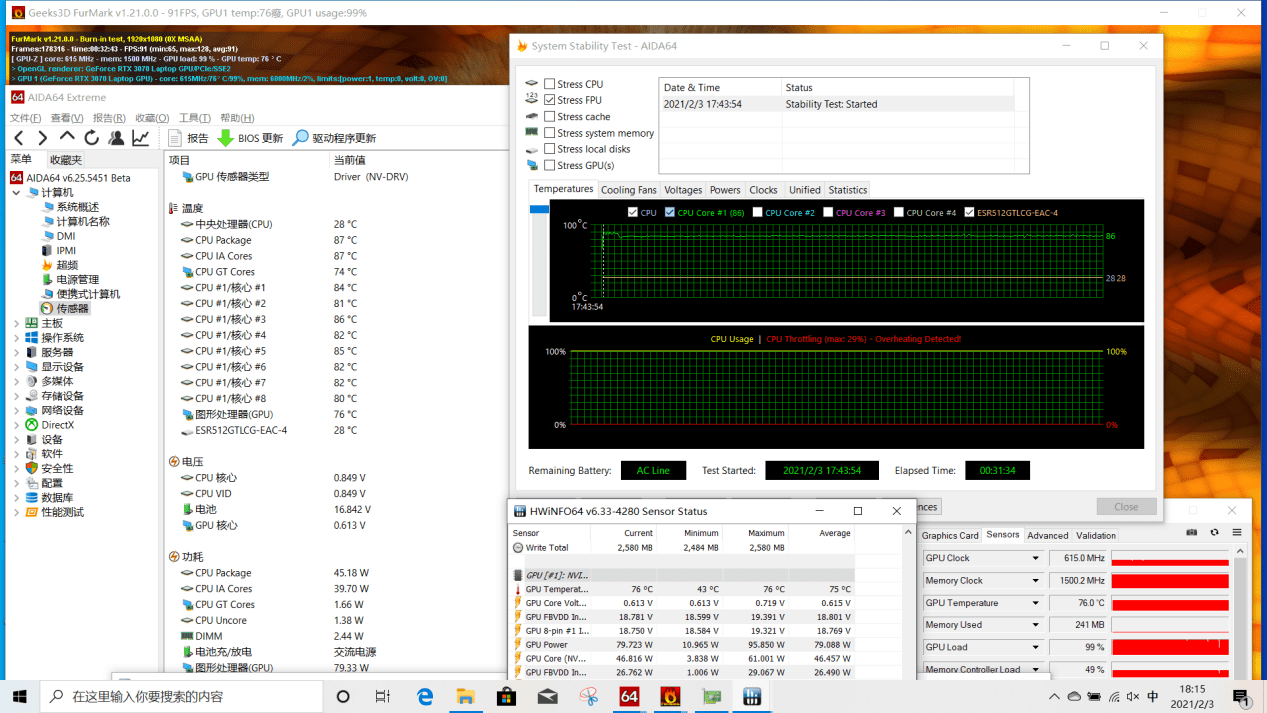This screenshot has height=713, width=1267.
Task: Switch to 收藏夹 favorites tab
Action: 65,160
